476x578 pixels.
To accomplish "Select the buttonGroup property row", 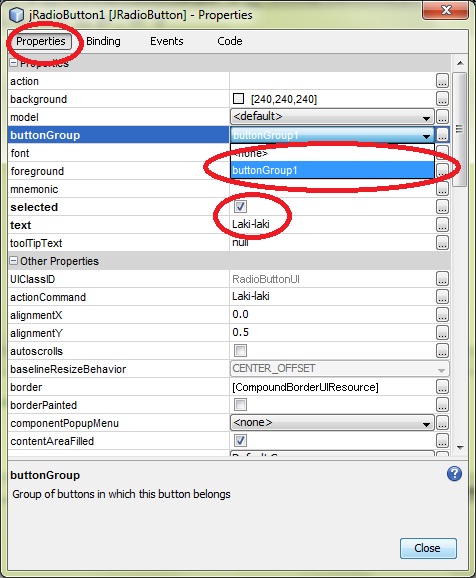I will pyautogui.click(x=118, y=135).
